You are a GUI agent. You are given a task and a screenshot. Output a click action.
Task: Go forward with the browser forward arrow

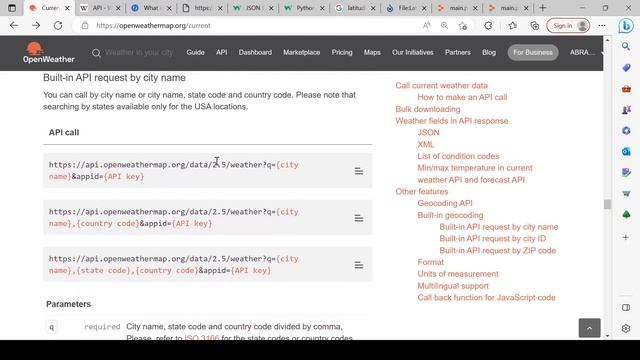pyautogui.click(x=36, y=25)
